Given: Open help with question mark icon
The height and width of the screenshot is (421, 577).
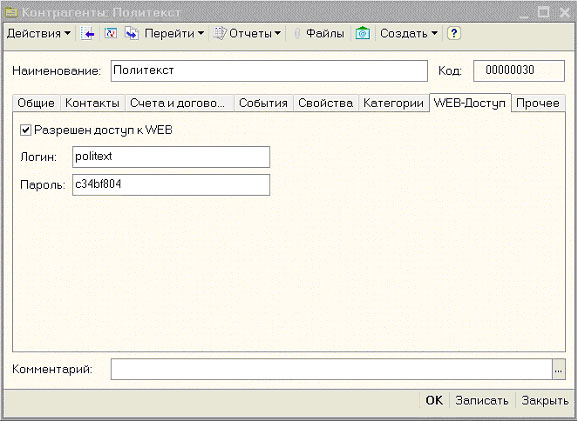Looking at the screenshot, I should [x=454, y=33].
